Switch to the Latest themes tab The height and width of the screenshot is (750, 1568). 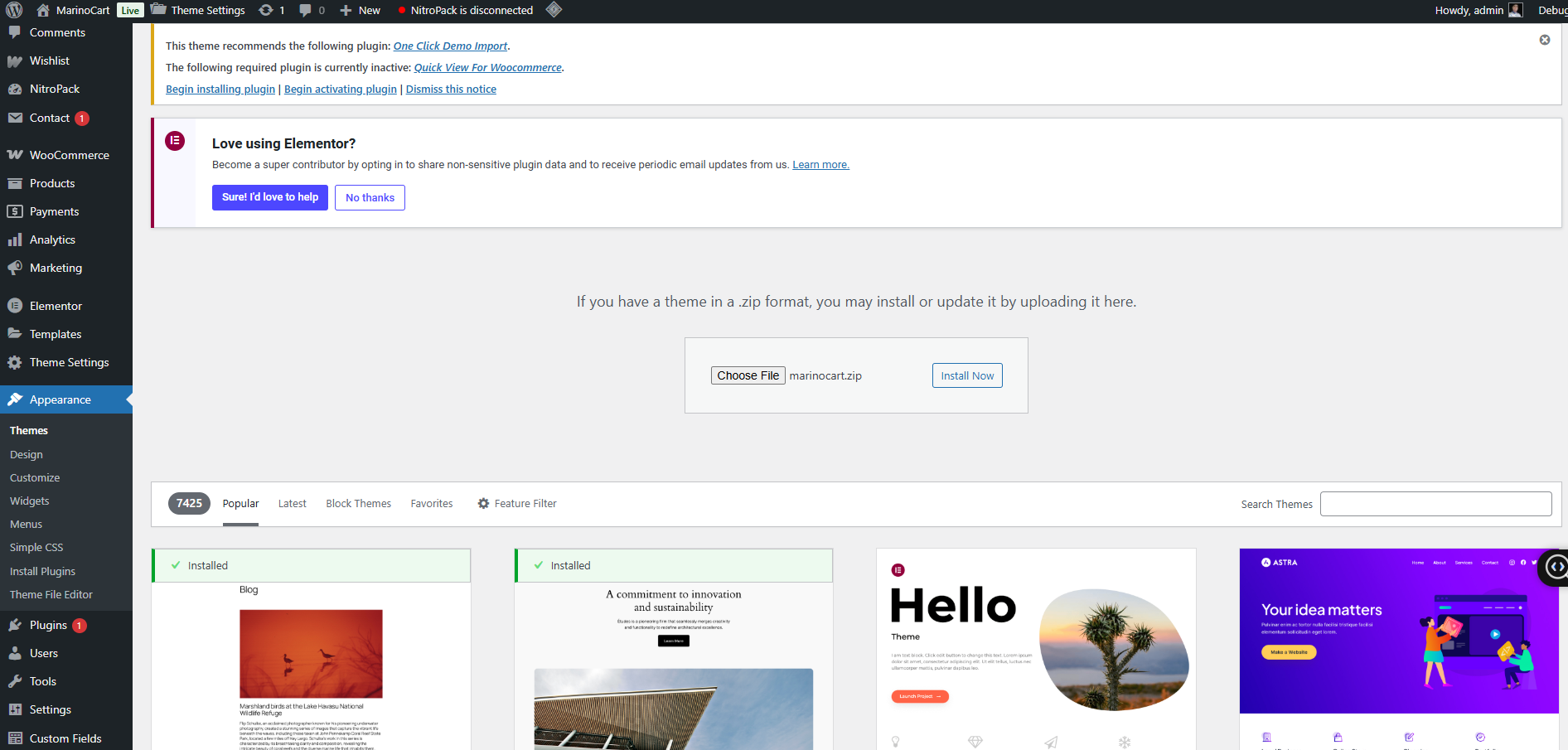tap(292, 503)
